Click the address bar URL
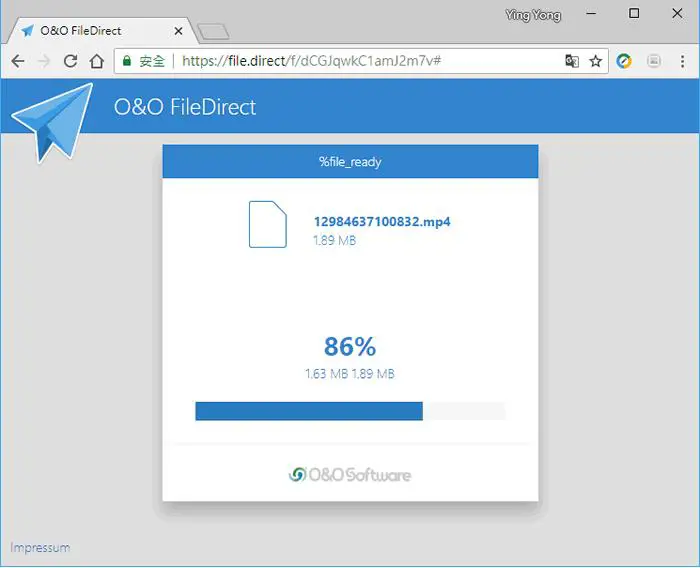The height and width of the screenshot is (568, 700). click(312, 61)
